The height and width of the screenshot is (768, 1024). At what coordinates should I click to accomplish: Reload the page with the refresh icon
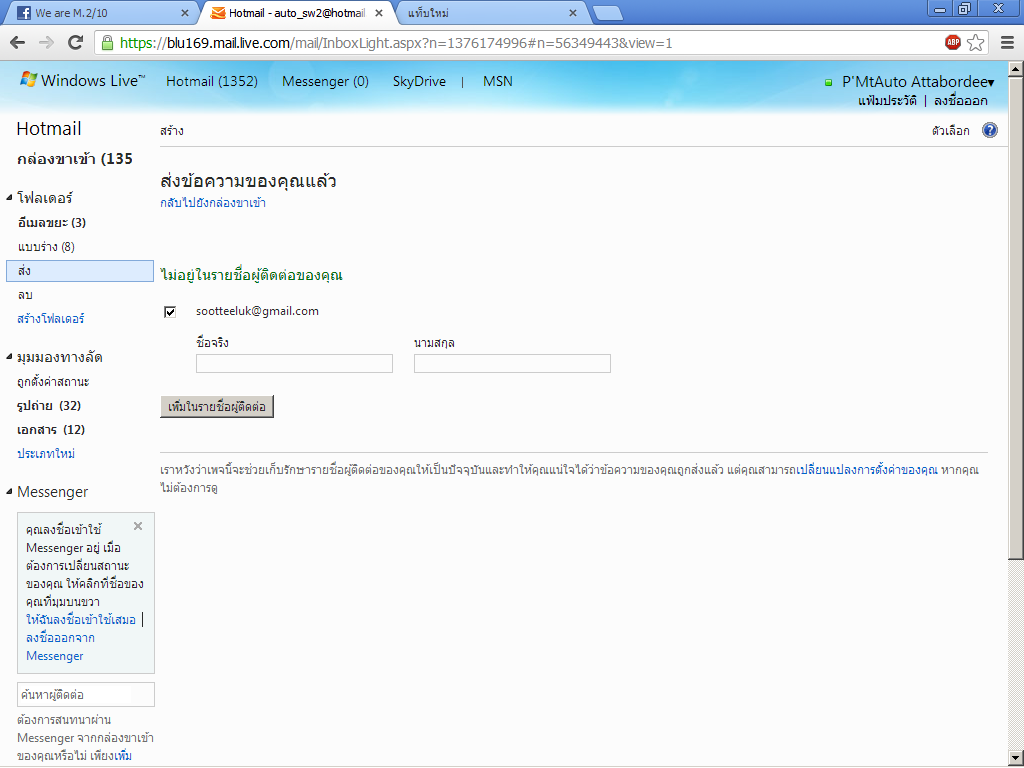click(x=76, y=43)
